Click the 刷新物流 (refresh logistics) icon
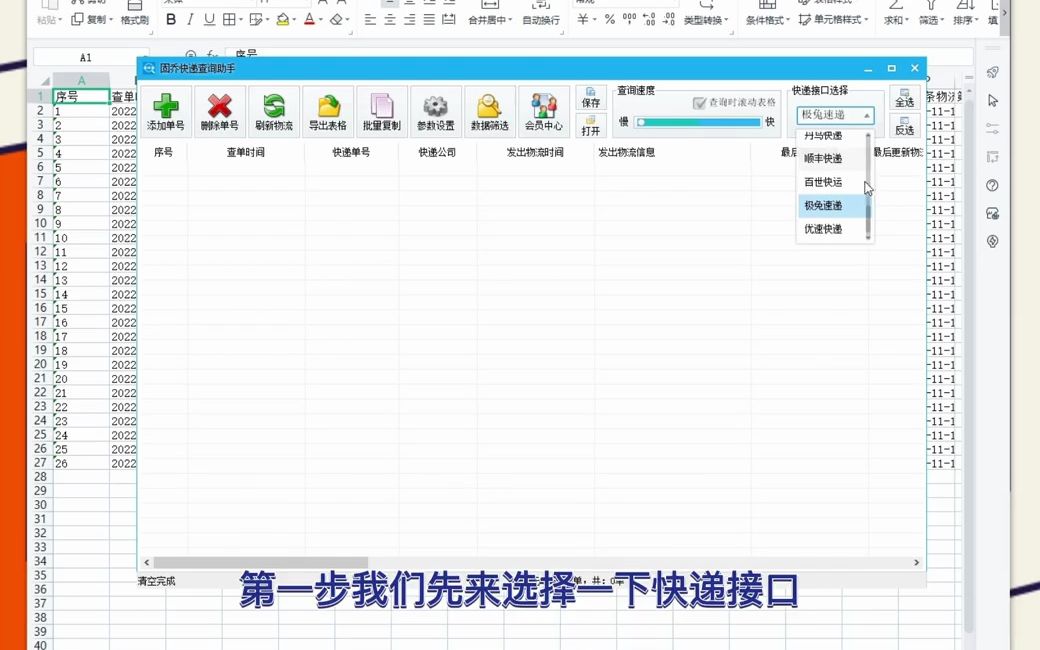This screenshot has width=1040, height=650. tap(273, 108)
